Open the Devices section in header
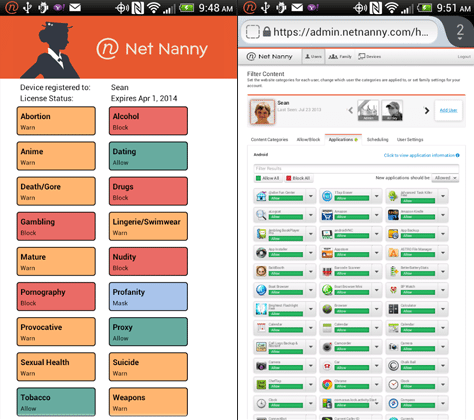The width and height of the screenshot is (474, 420). [x=369, y=57]
